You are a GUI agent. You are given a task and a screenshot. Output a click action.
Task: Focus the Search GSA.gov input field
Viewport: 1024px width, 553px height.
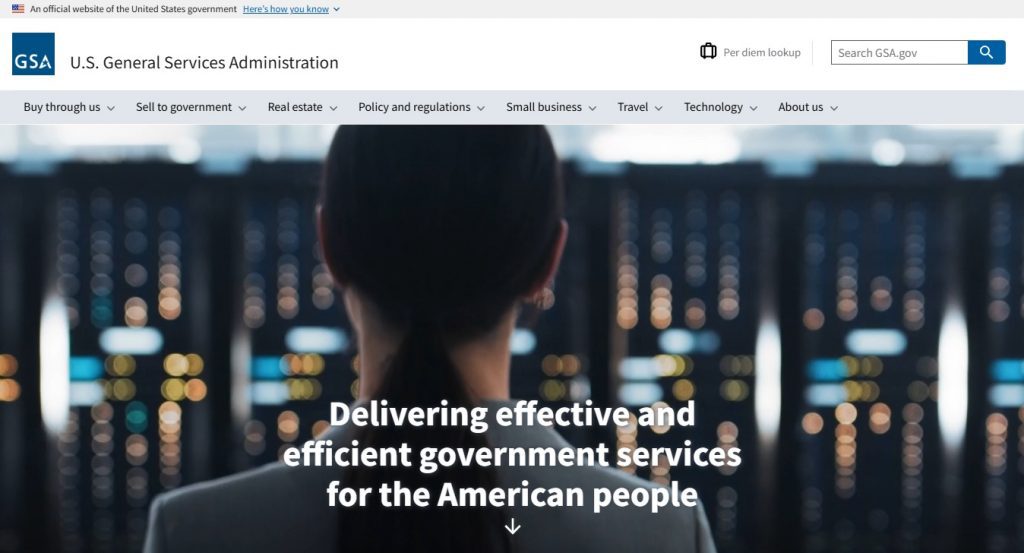[899, 52]
